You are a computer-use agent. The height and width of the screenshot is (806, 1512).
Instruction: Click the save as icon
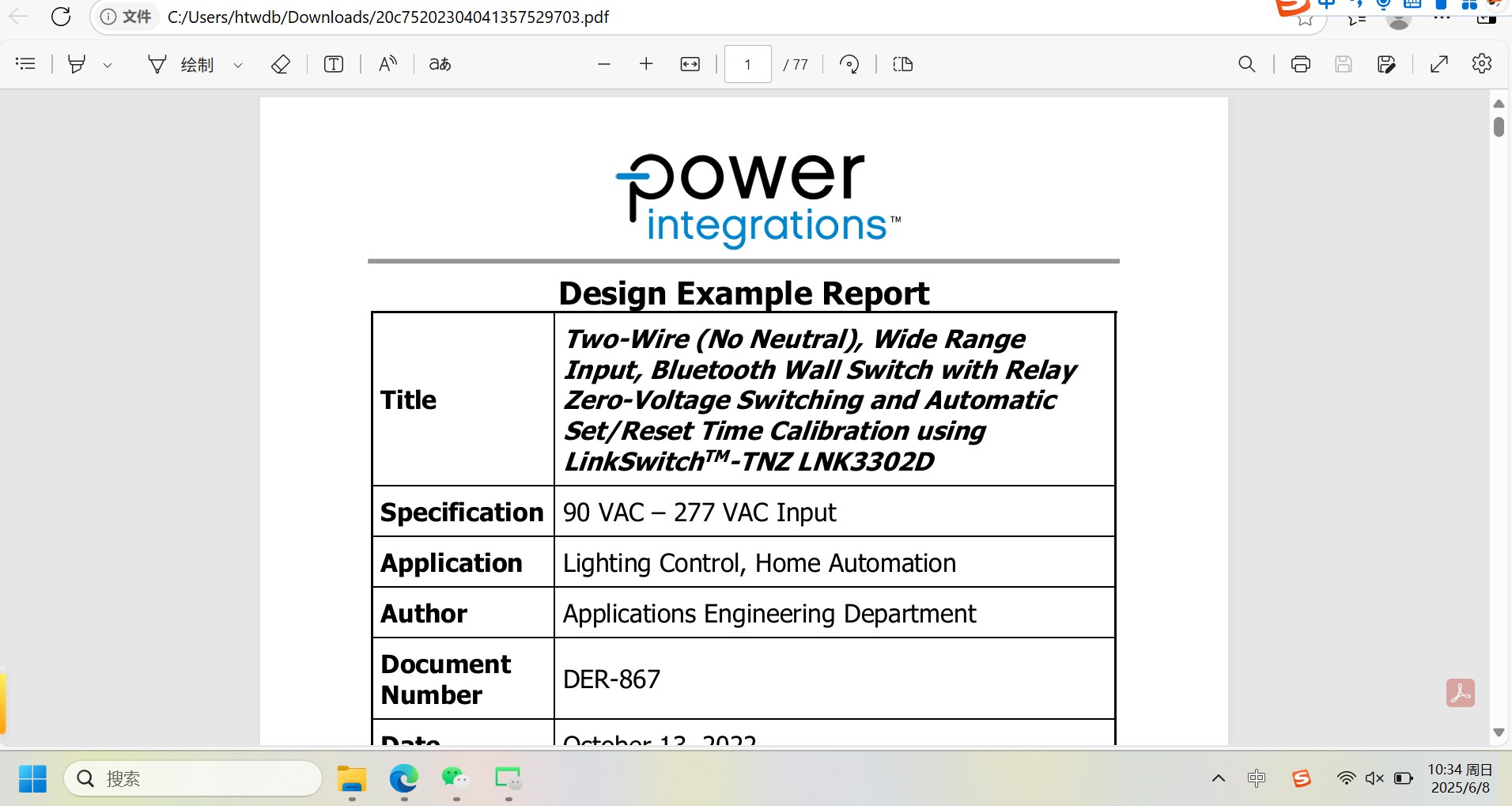(x=1386, y=64)
